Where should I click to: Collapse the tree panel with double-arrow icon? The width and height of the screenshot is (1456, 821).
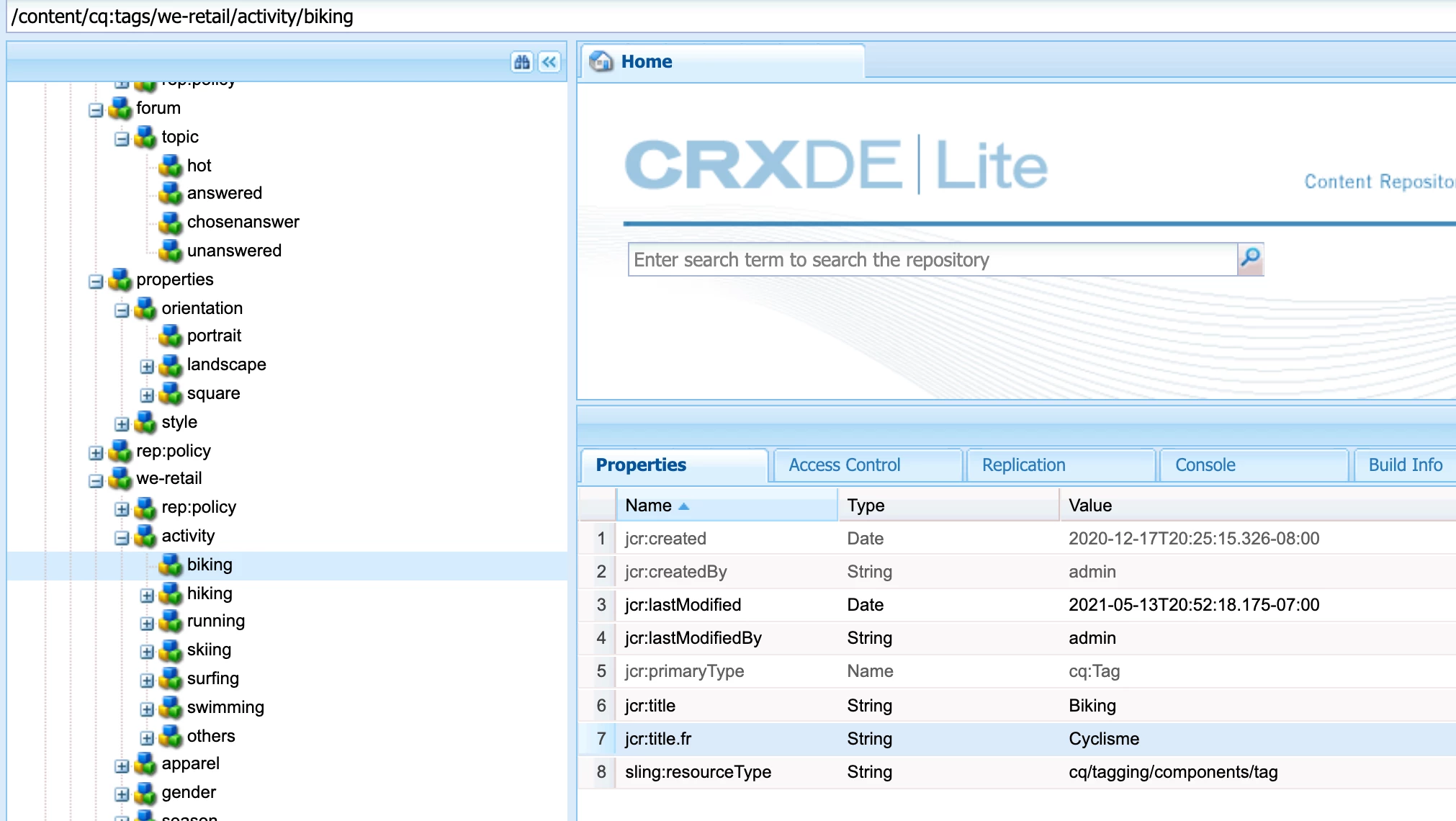(549, 62)
